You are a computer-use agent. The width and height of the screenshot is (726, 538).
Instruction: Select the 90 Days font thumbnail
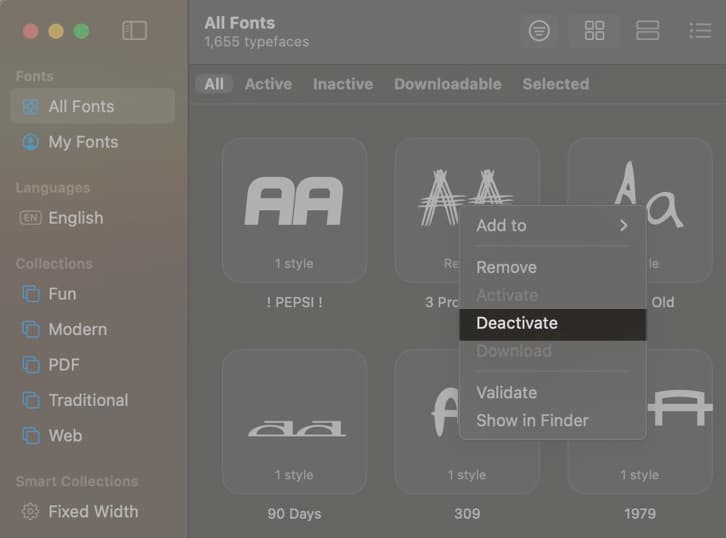pos(294,421)
